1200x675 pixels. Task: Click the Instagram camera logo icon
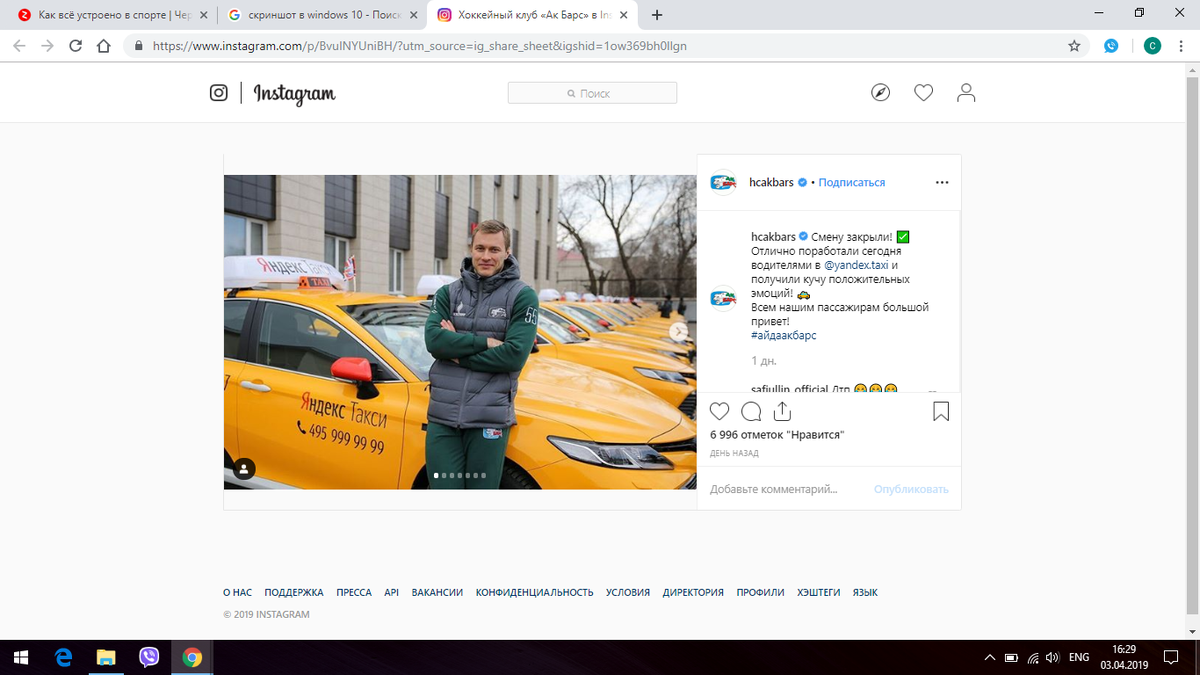pos(218,93)
